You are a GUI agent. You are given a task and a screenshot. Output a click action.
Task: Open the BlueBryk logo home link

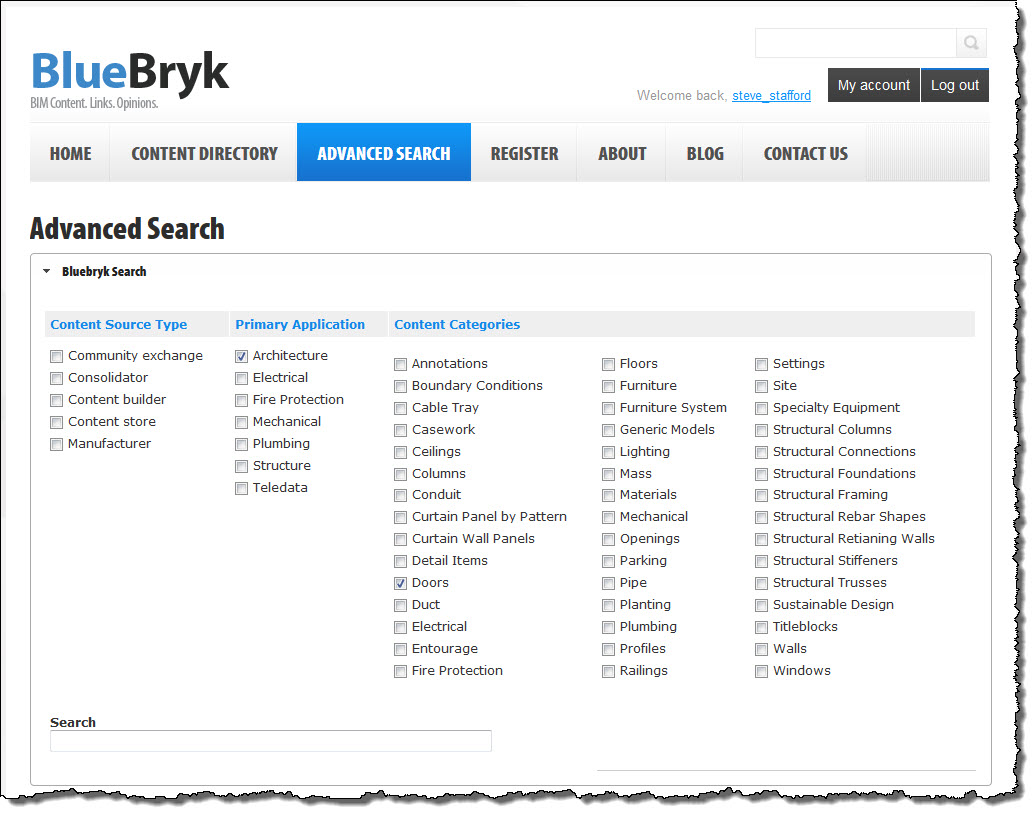coord(130,79)
